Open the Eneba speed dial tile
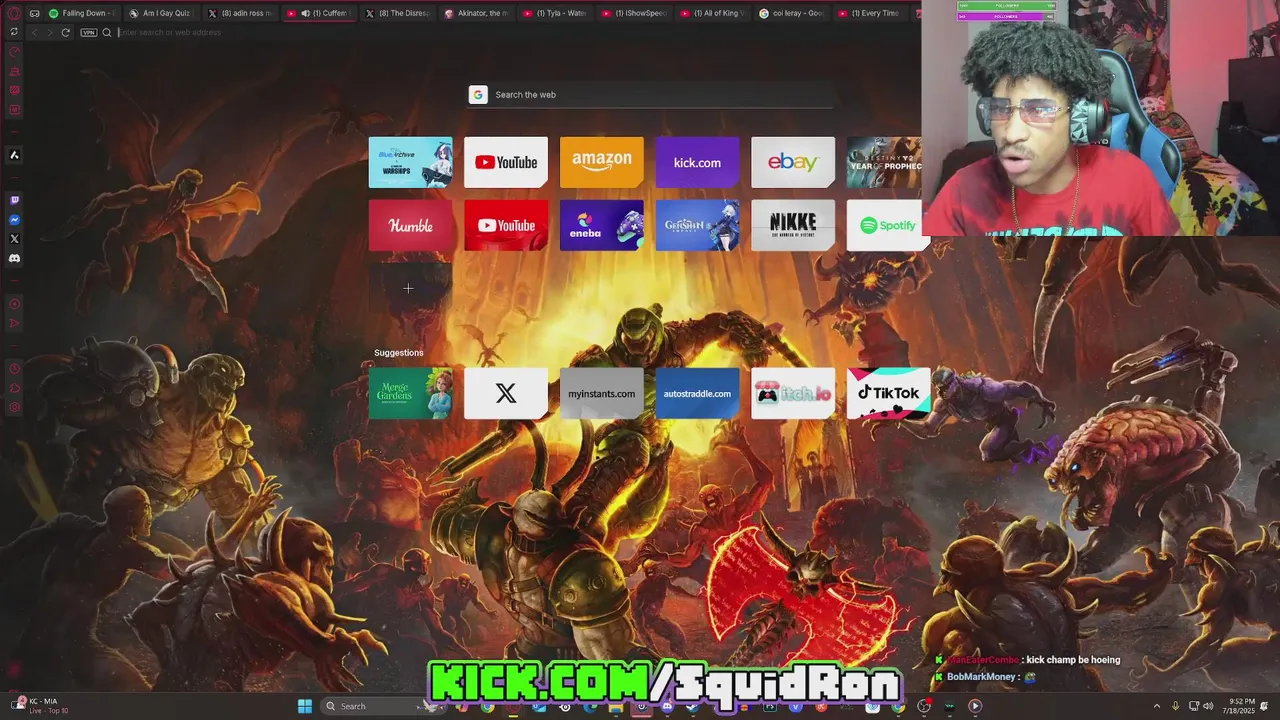This screenshot has height=720, width=1280. pos(602,225)
